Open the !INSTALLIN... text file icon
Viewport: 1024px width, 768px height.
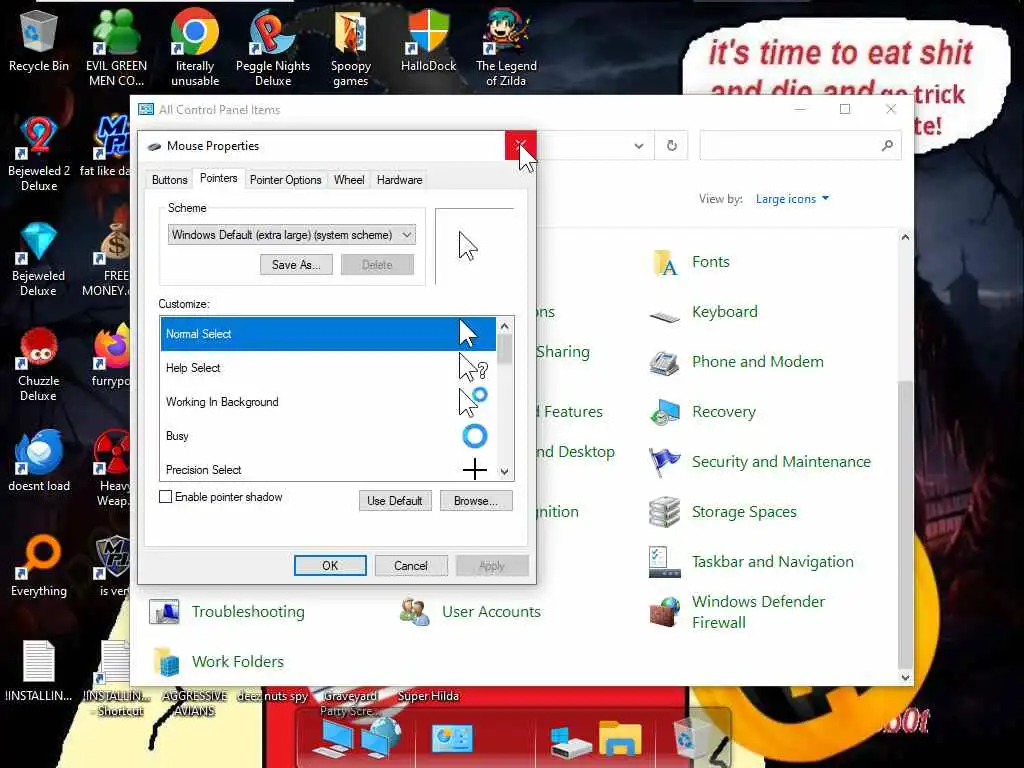coord(39,671)
